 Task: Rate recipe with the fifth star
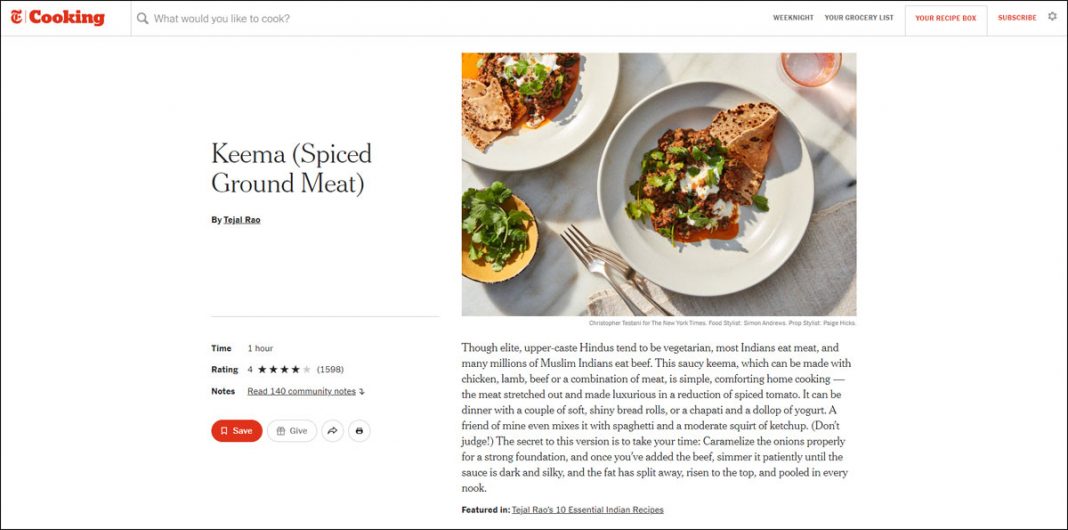coord(307,370)
